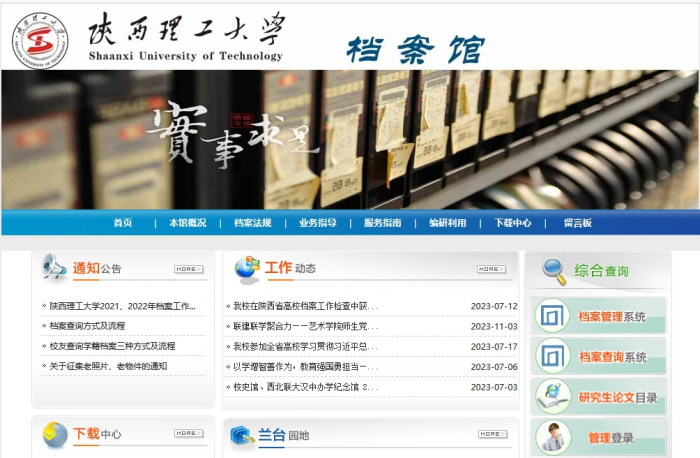This screenshot has width=700, height=458.
Task: Click the person icon in 管理登录
Action: pyautogui.click(x=553, y=437)
